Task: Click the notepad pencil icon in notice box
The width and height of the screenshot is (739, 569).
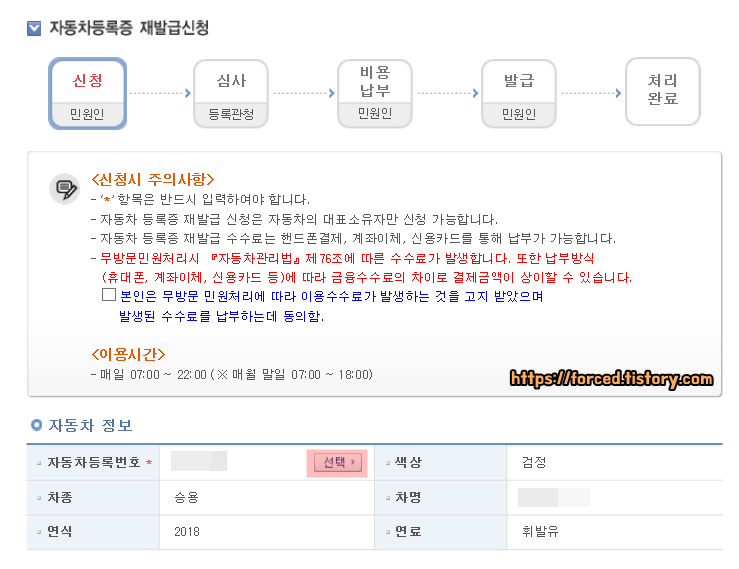Action: click(66, 189)
